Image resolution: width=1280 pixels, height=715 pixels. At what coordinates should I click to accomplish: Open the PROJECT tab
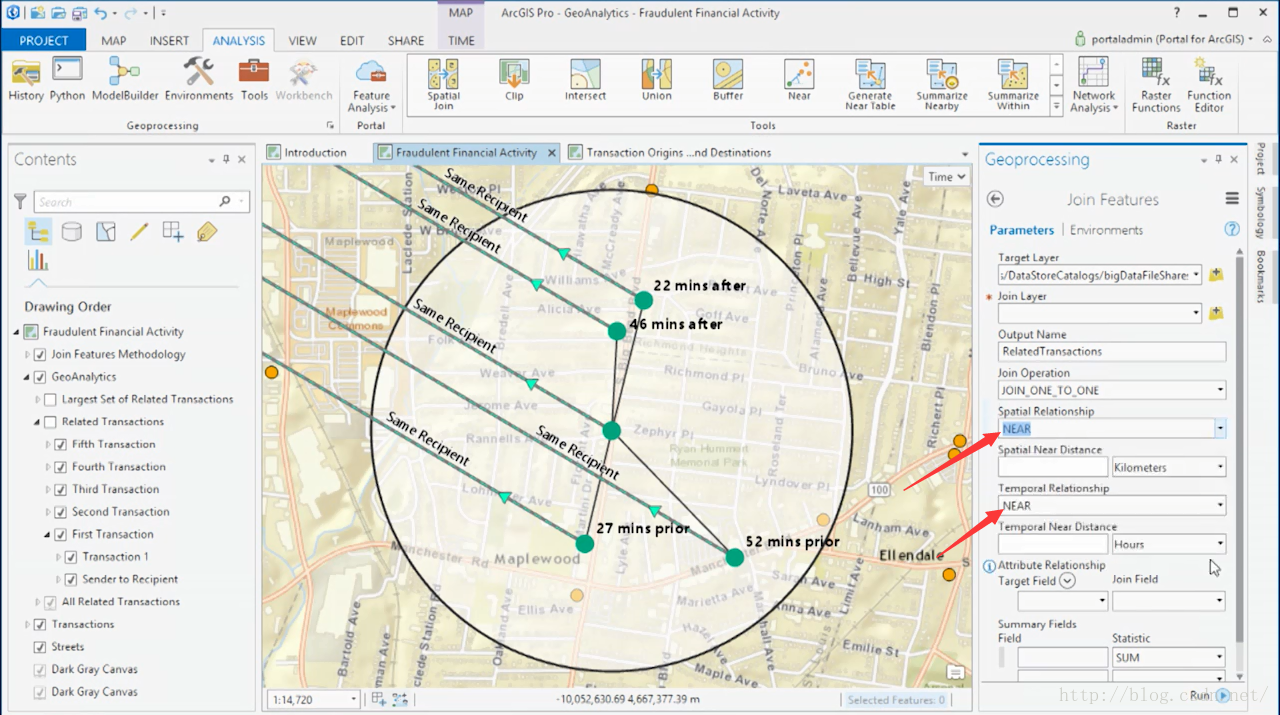44,41
